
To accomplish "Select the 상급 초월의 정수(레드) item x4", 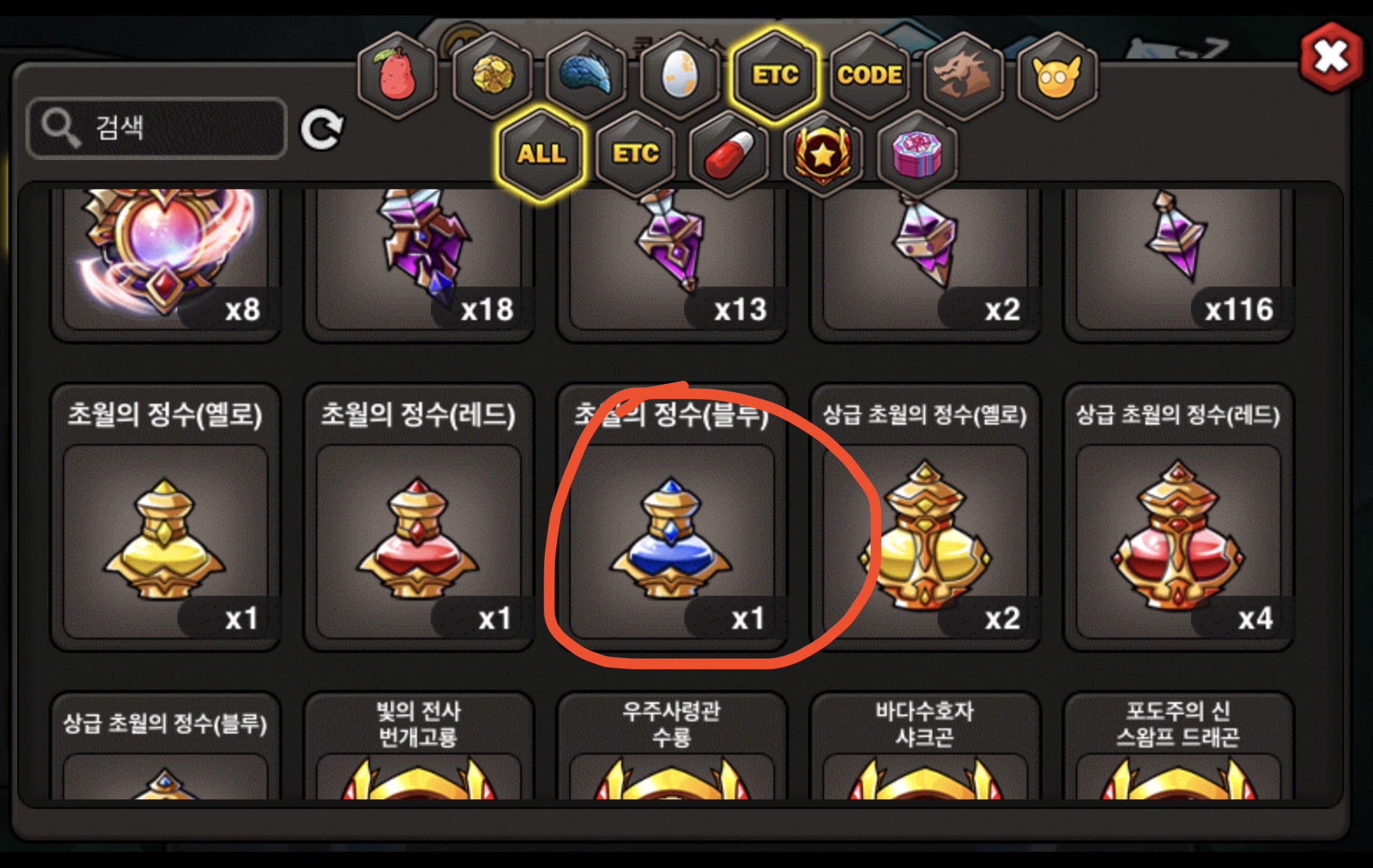I will click(1178, 517).
